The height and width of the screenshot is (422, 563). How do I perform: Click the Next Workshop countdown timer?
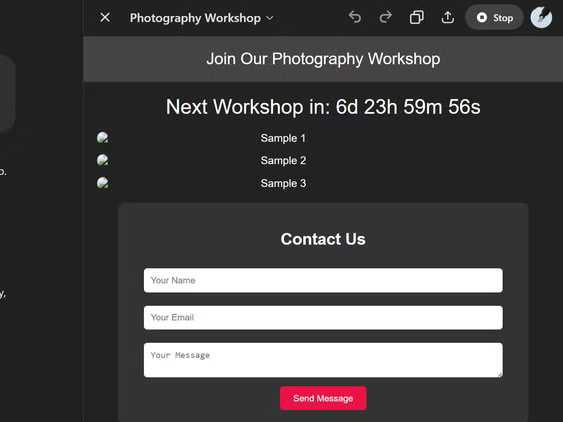[323, 107]
